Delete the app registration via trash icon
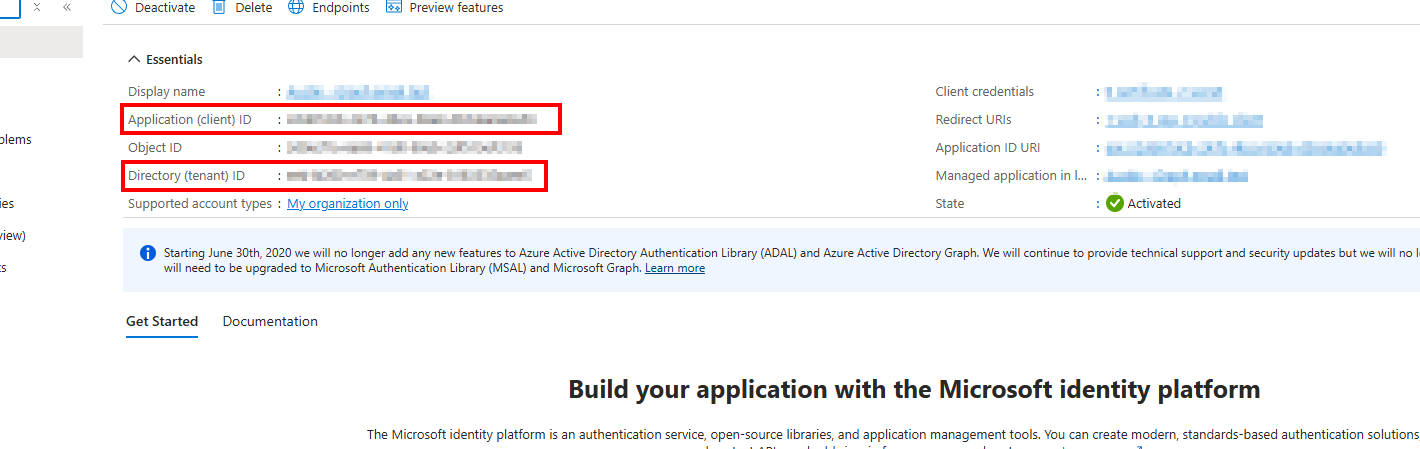 point(219,8)
